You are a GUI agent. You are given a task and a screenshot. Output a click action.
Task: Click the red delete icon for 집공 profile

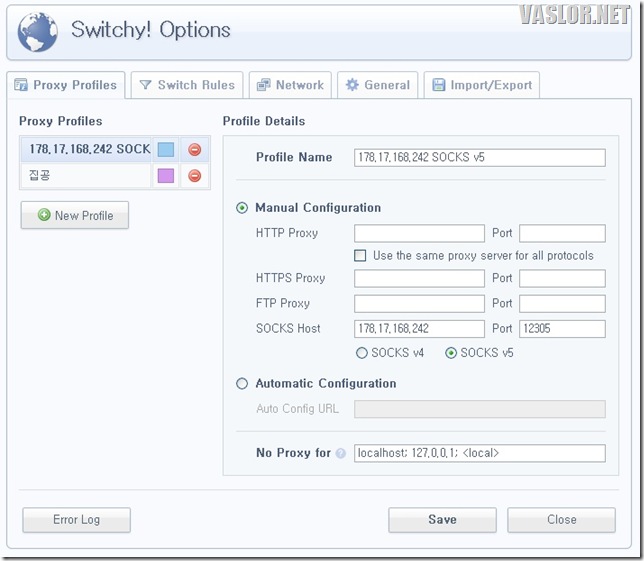coord(195,176)
